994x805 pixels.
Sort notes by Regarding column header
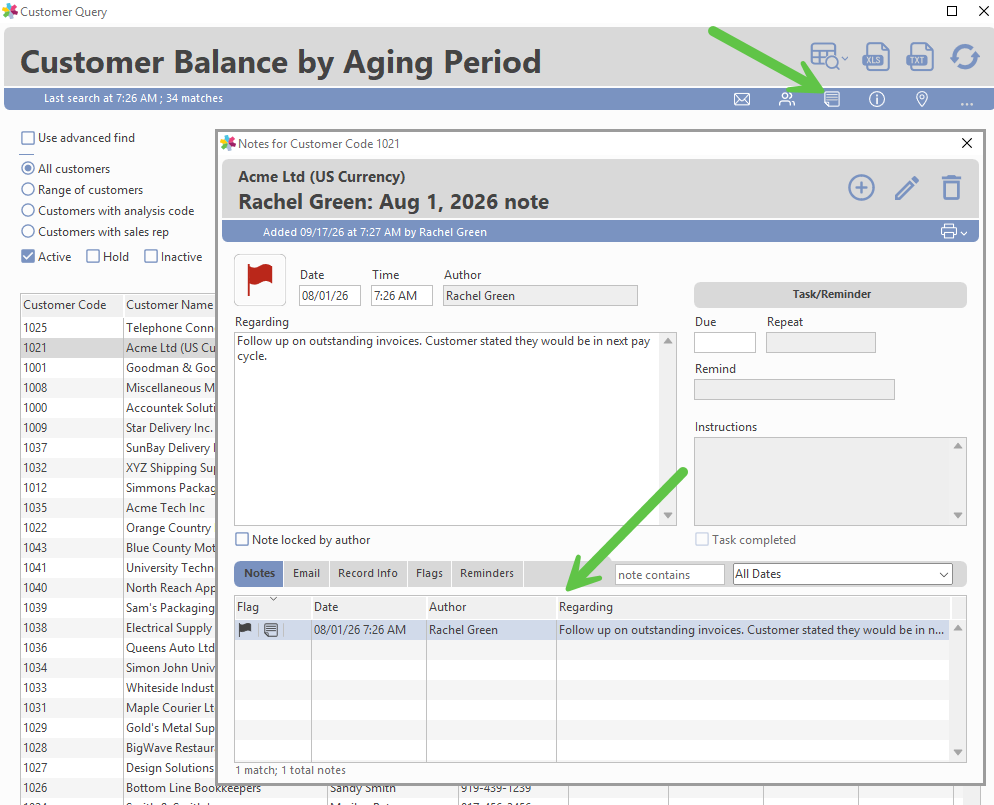click(x=753, y=607)
